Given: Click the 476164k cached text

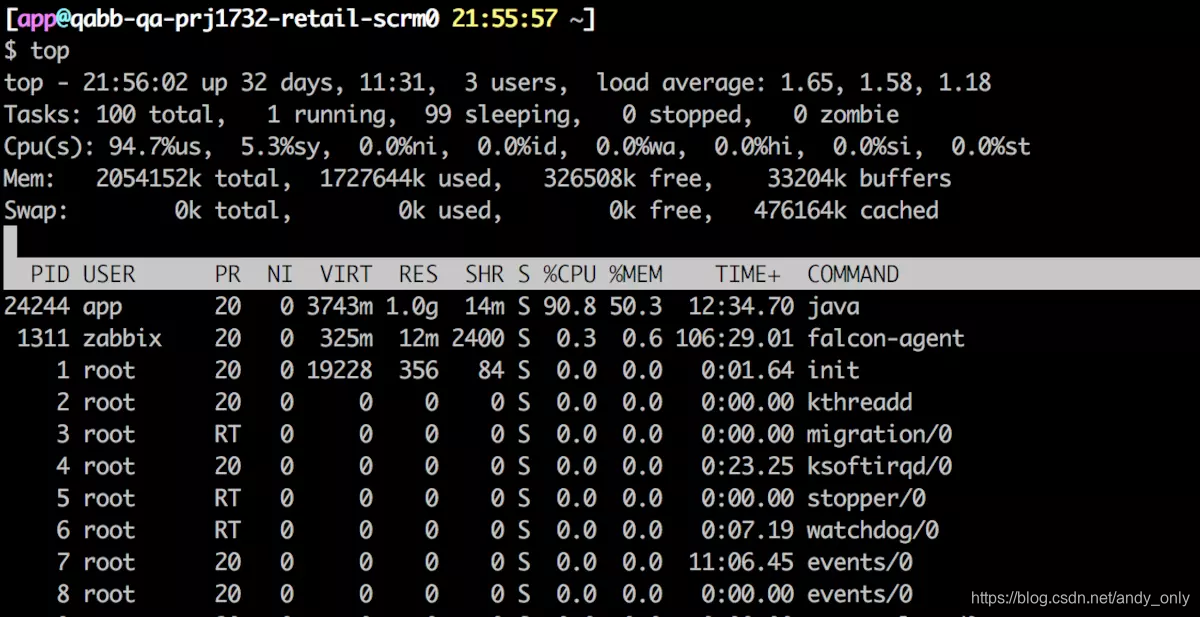Looking at the screenshot, I should (846, 210).
